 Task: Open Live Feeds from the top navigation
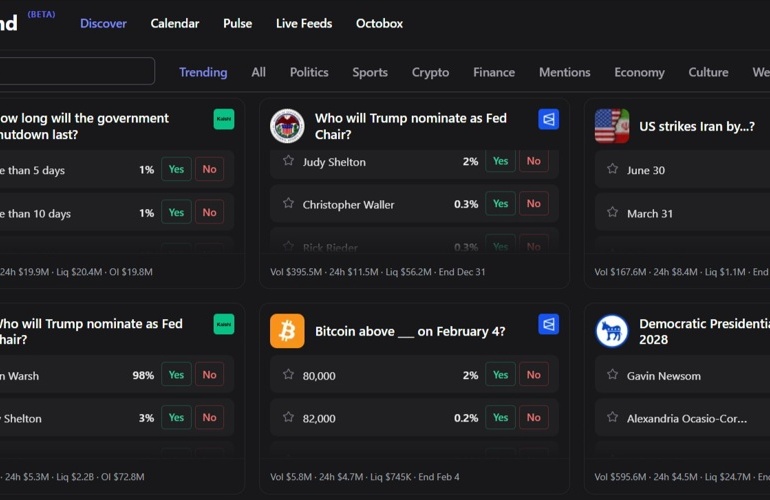pyautogui.click(x=304, y=23)
